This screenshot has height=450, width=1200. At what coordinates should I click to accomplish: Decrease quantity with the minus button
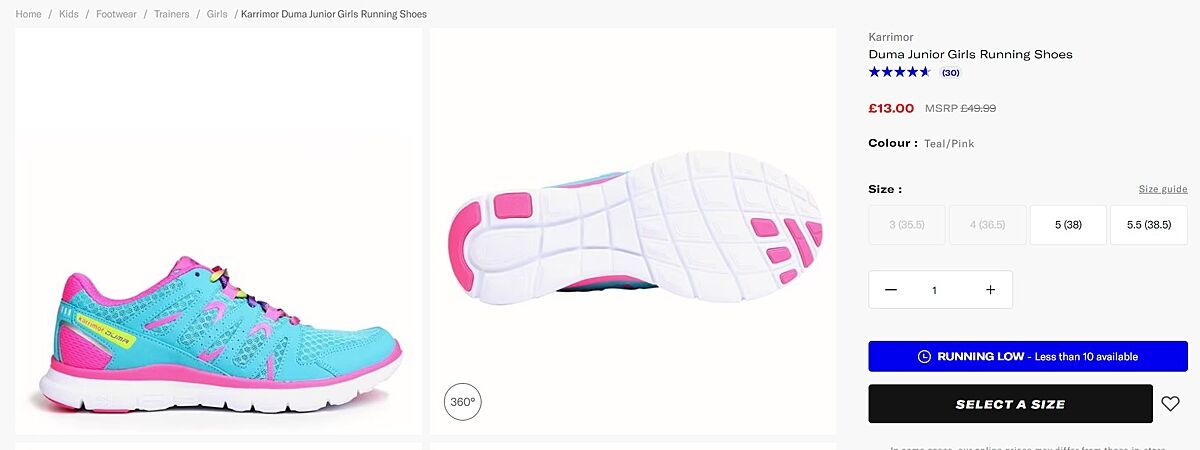click(891, 290)
